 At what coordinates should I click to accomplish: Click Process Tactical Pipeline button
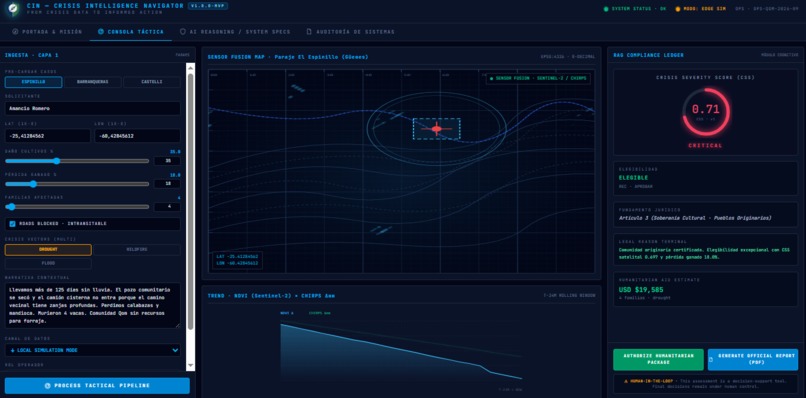click(97, 386)
